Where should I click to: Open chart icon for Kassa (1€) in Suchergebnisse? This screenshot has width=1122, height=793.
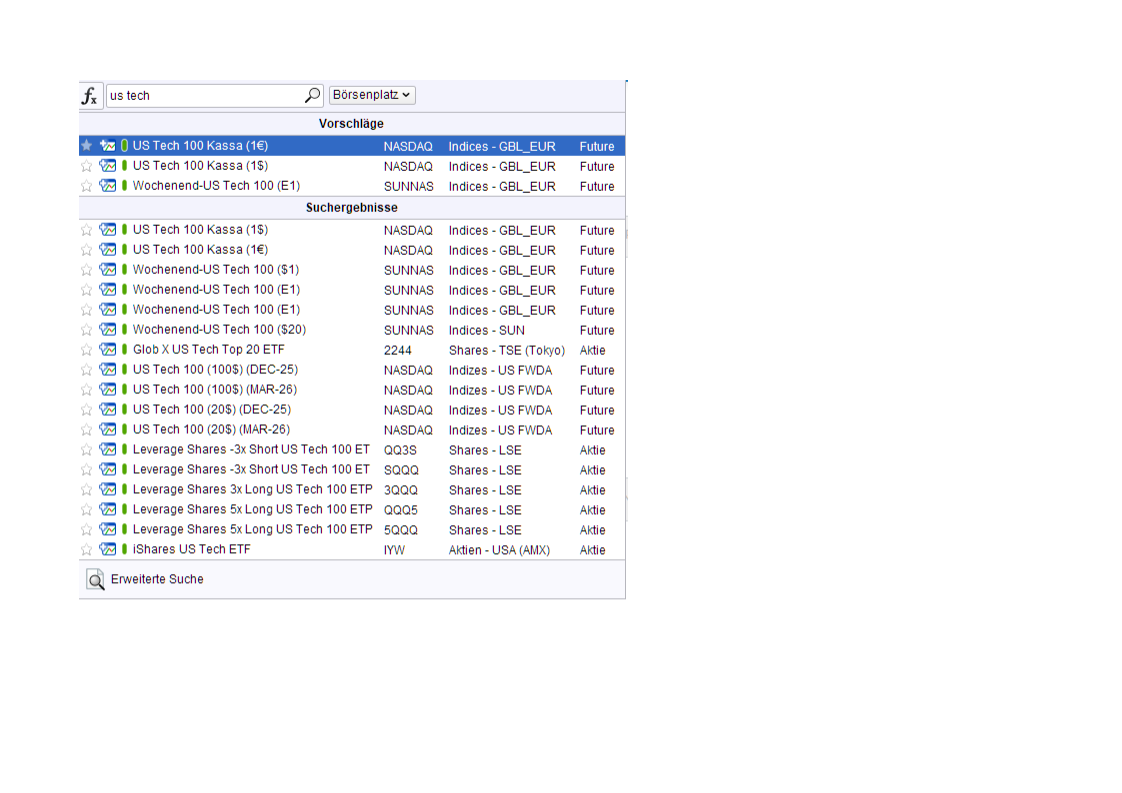(108, 250)
